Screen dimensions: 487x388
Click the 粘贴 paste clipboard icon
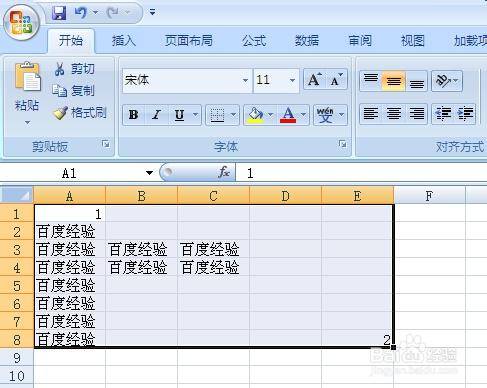point(27,77)
